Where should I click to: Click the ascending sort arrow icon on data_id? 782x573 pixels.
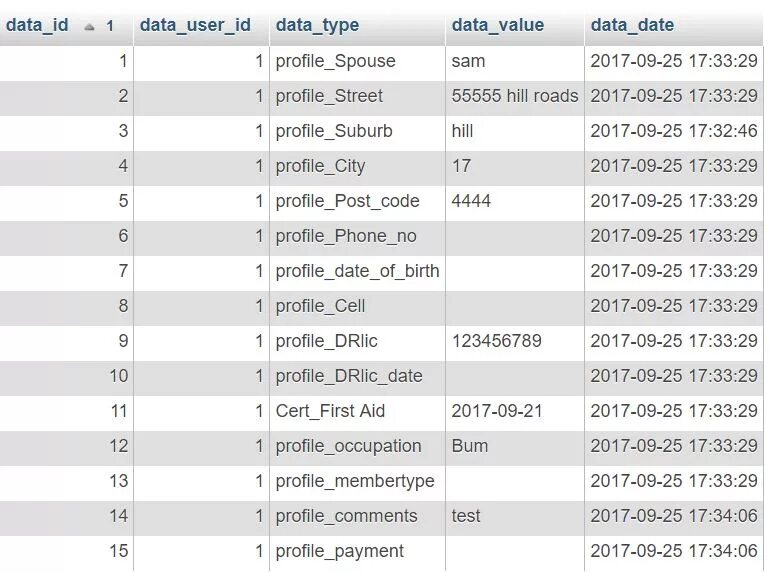[90, 27]
